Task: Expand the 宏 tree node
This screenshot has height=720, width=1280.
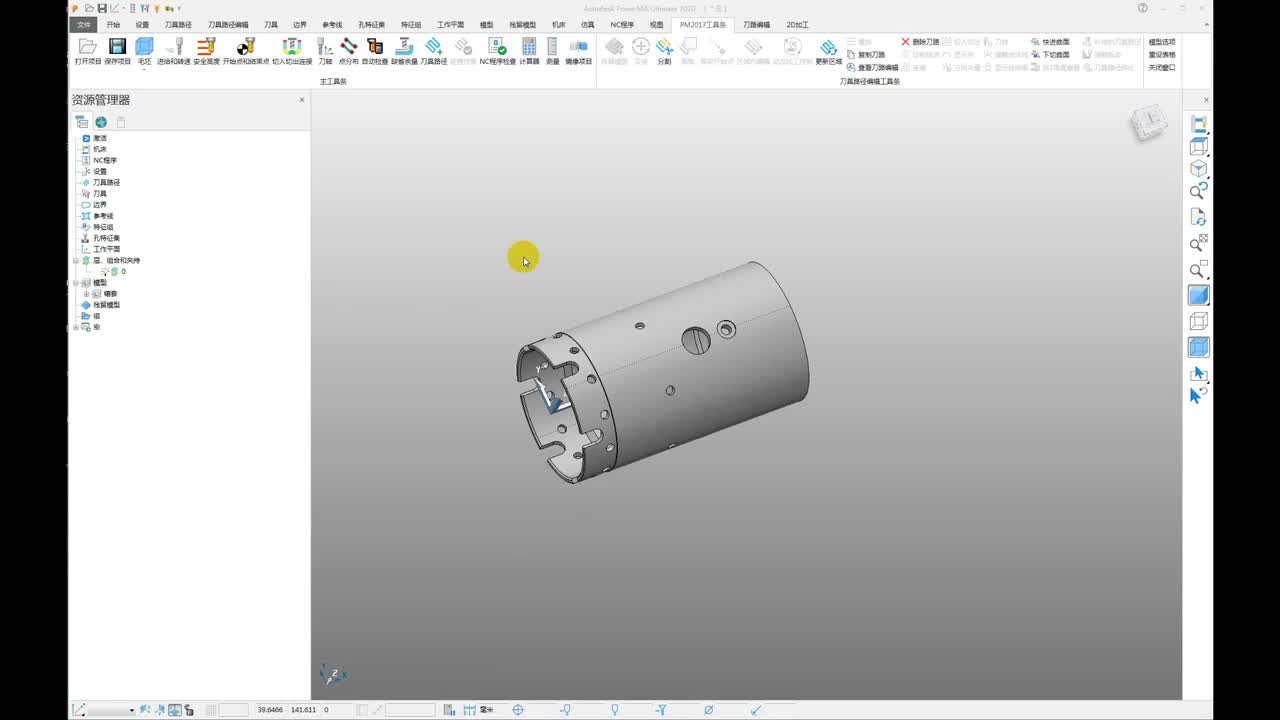Action: (x=76, y=327)
